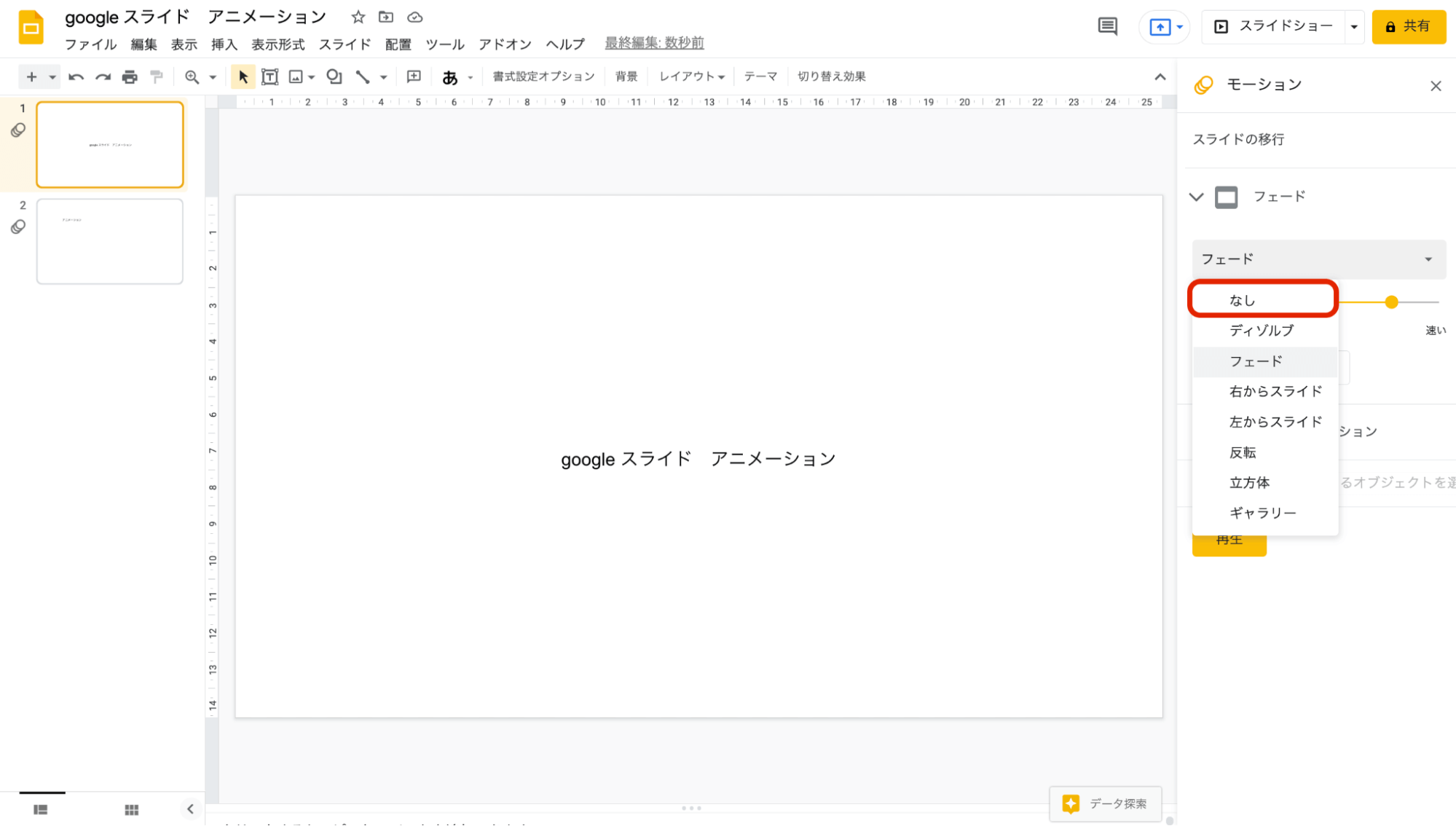Open the 表示 menu

(x=184, y=44)
